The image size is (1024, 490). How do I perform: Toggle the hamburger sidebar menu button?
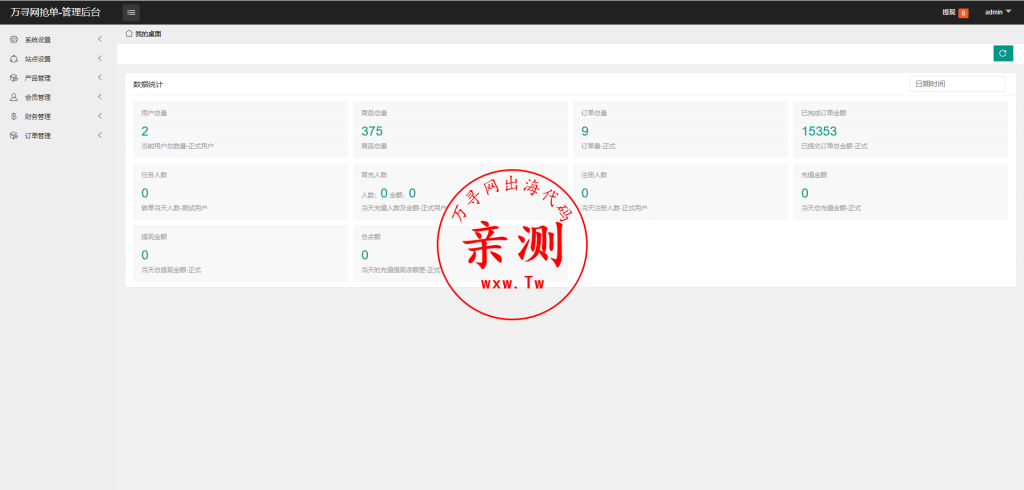tap(131, 12)
